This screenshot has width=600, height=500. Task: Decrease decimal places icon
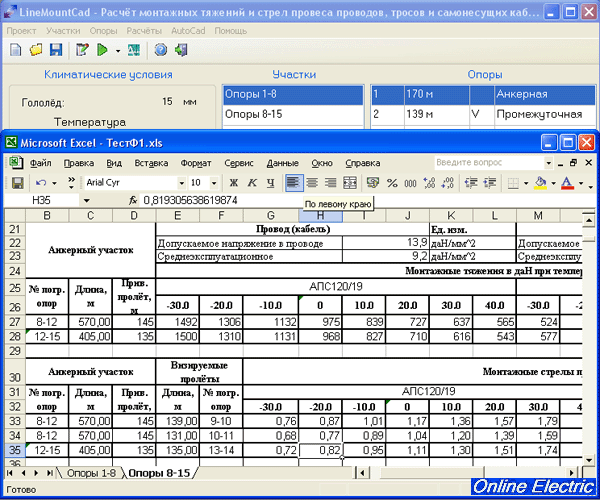(x=448, y=183)
